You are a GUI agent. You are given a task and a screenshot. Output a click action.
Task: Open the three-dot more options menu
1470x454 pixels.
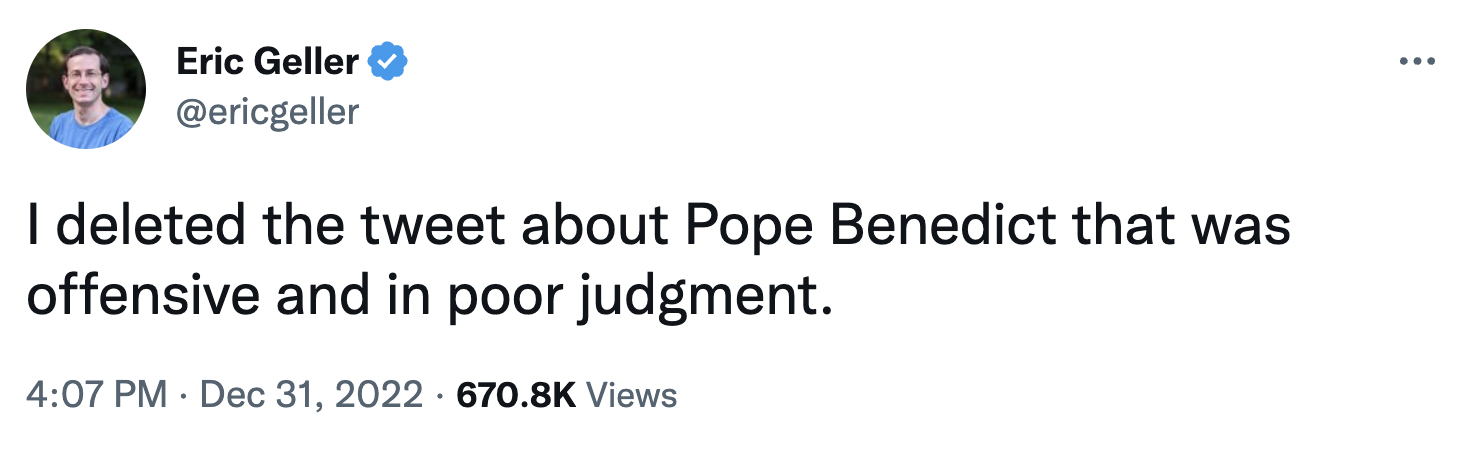coord(1417,62)
